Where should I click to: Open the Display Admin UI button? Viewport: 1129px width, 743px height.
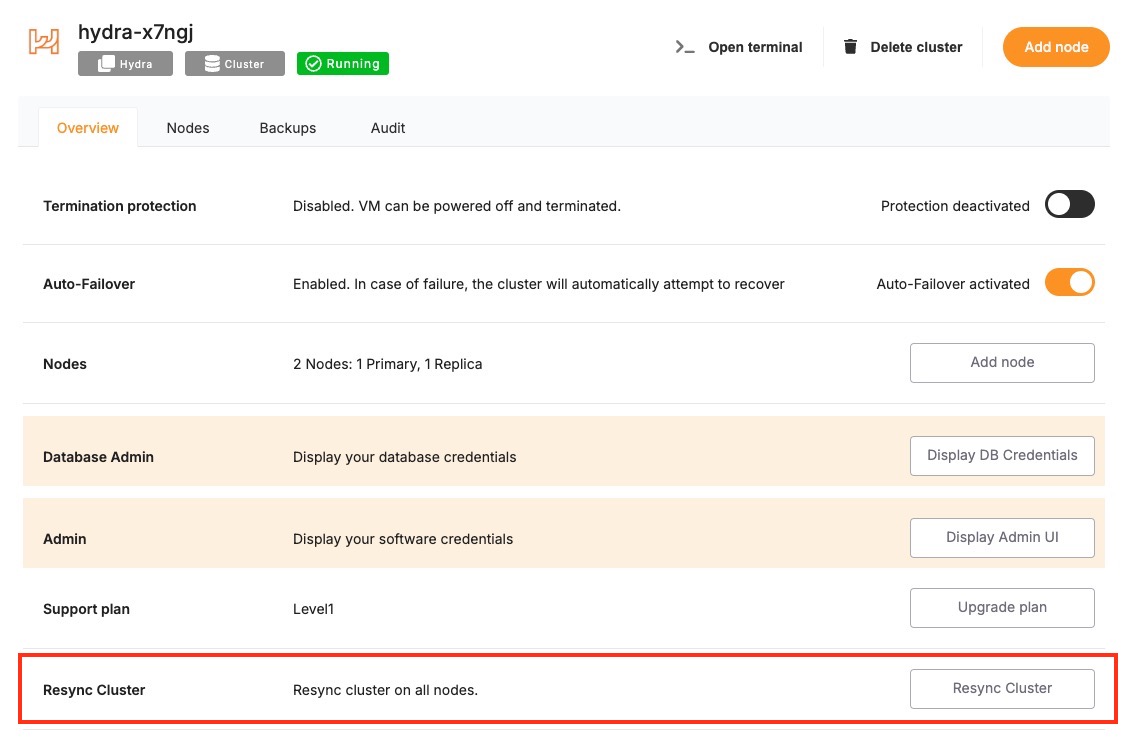point(1002,538)
